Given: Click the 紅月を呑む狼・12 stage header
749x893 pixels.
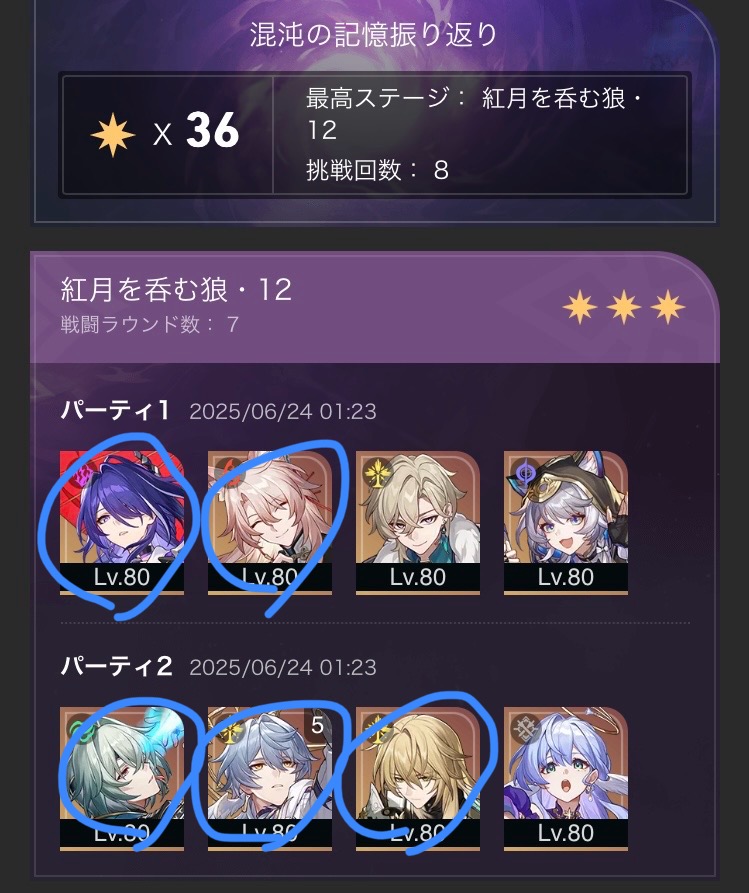Looking at the screenshot, I should (x=177, y=289).
